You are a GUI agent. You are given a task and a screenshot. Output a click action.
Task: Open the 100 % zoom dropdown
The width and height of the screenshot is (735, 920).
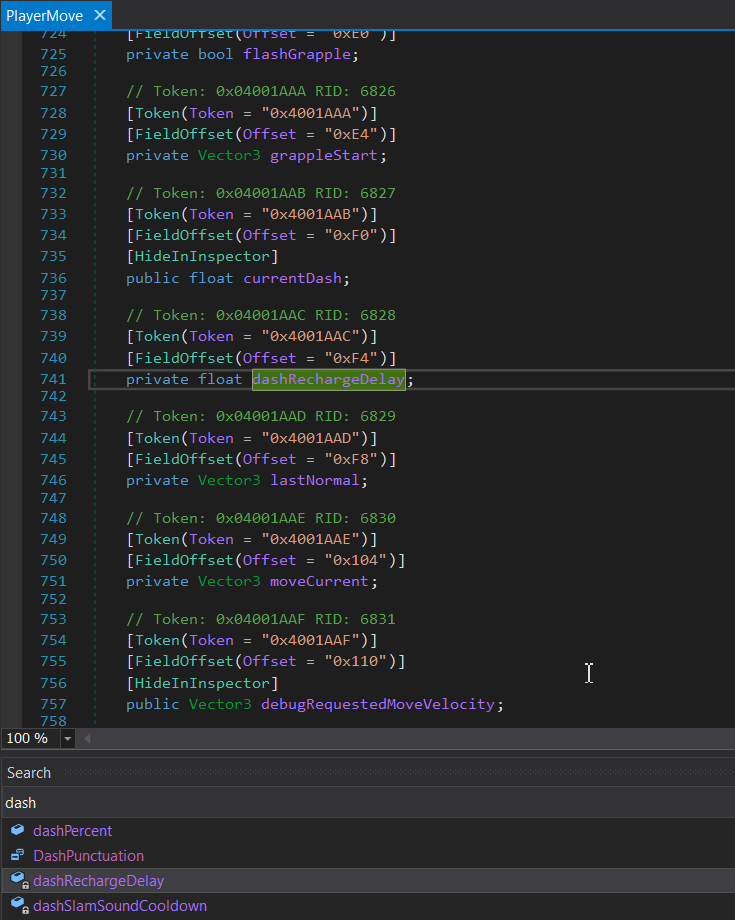tap(68, 739)
